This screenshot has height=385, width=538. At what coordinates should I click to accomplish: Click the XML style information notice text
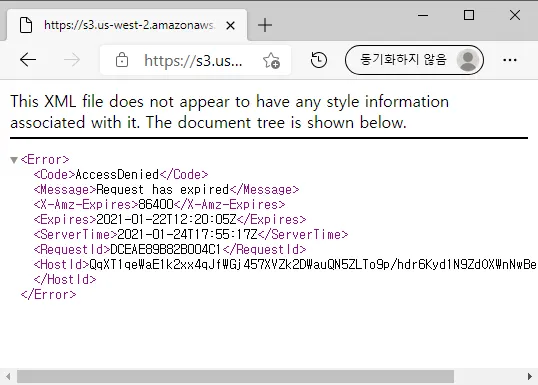click(x=230, y=112)
